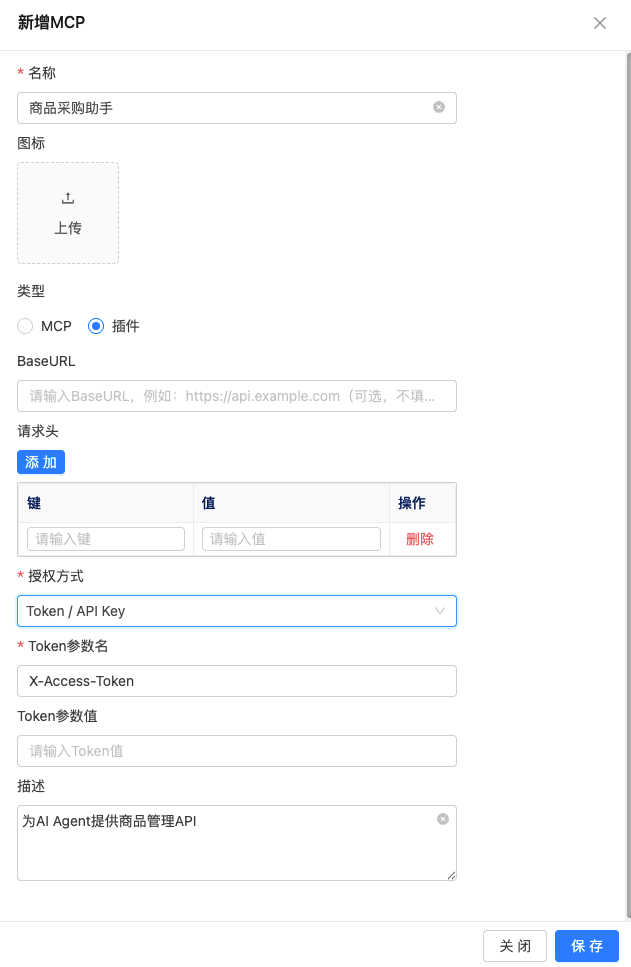Click the textarea resize handle in 描述
Viewport: 631px width, 967px height.
pos(451,875)
